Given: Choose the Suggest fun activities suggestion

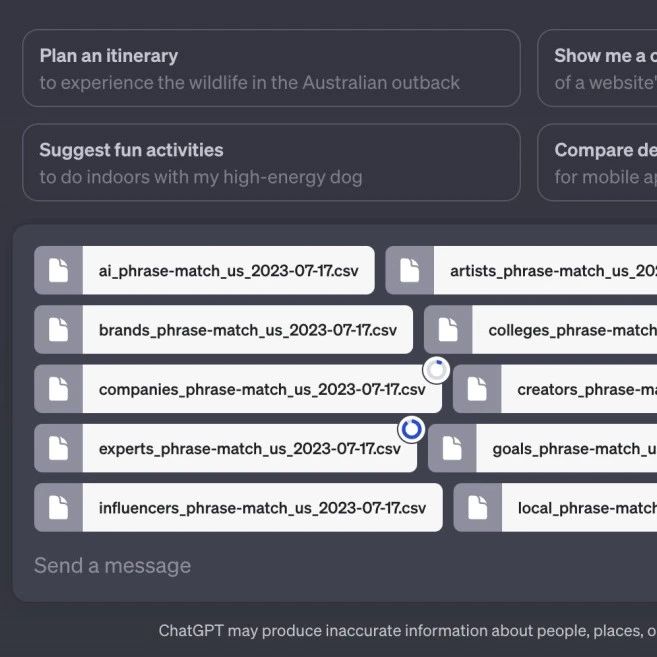Looking at the screenshot, I should 272,163.
